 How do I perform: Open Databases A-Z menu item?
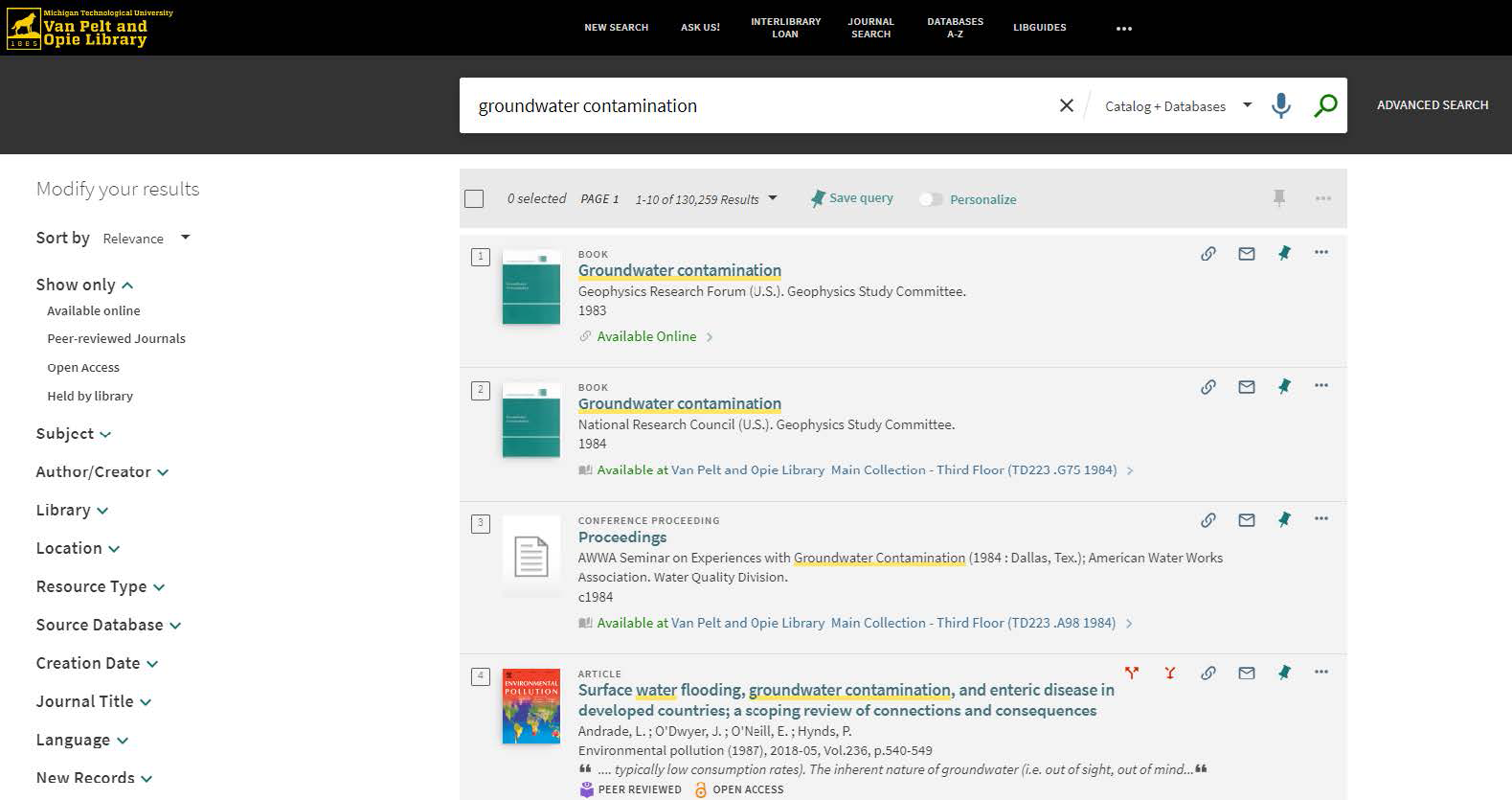tap(955, 28)
